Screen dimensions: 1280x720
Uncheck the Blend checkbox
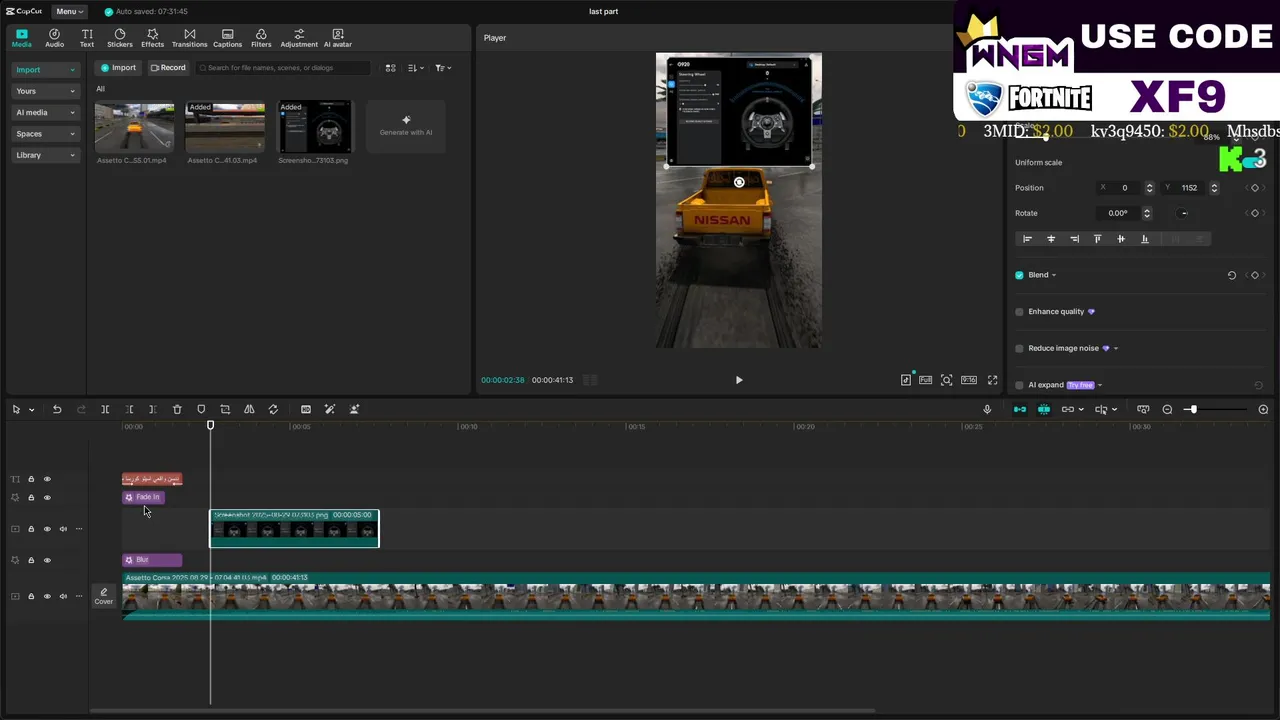(x=1019, y=275)
